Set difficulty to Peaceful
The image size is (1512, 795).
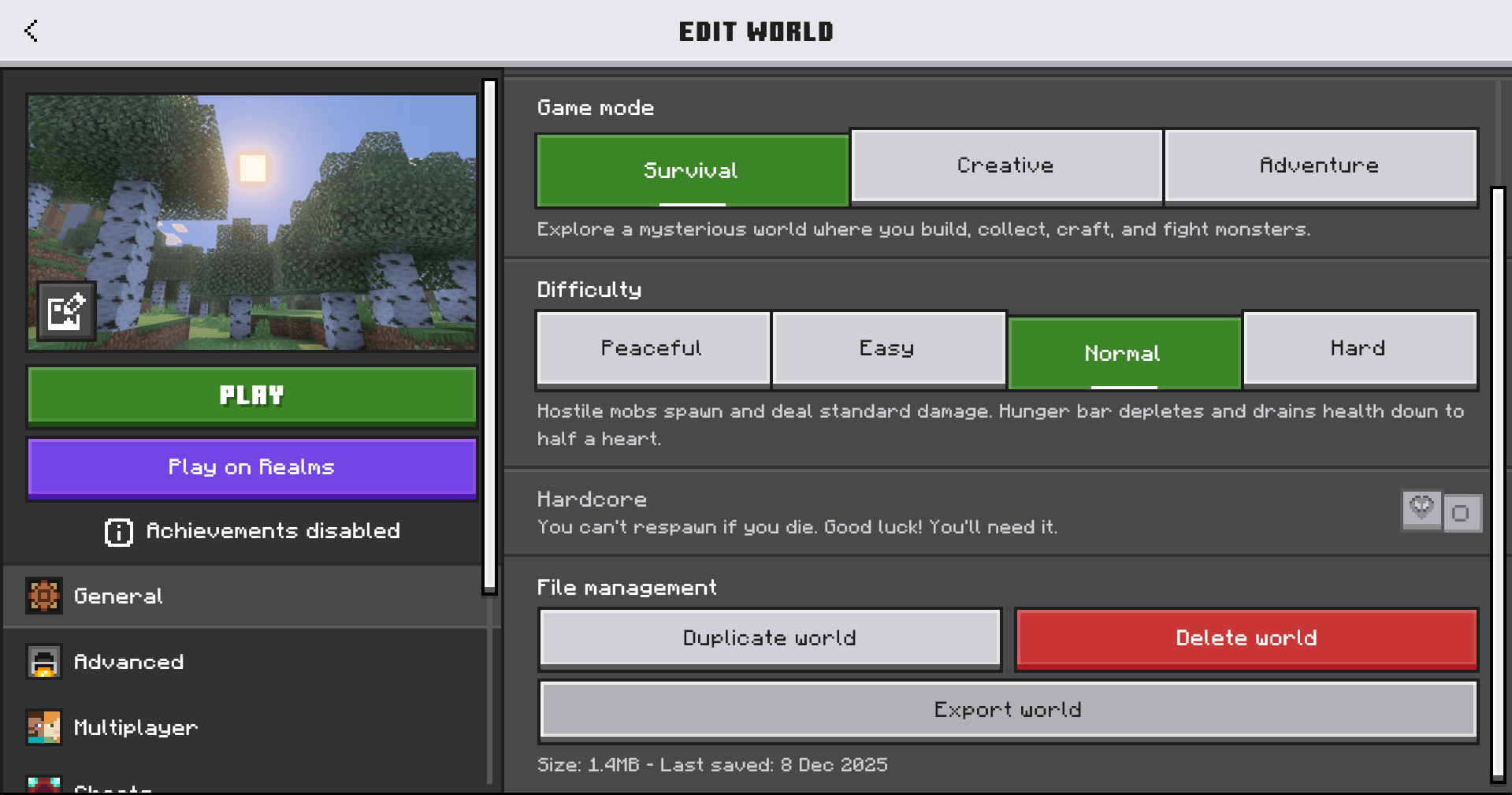(652, 348)
